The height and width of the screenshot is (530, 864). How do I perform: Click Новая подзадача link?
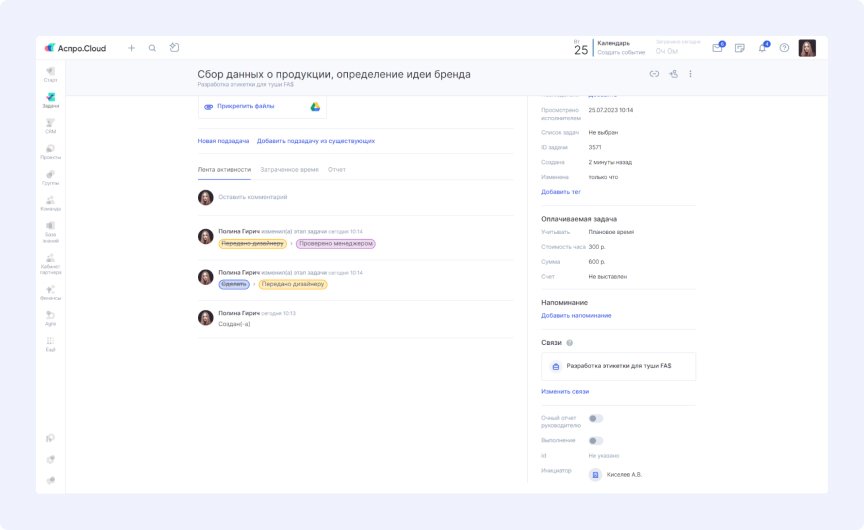223,141
